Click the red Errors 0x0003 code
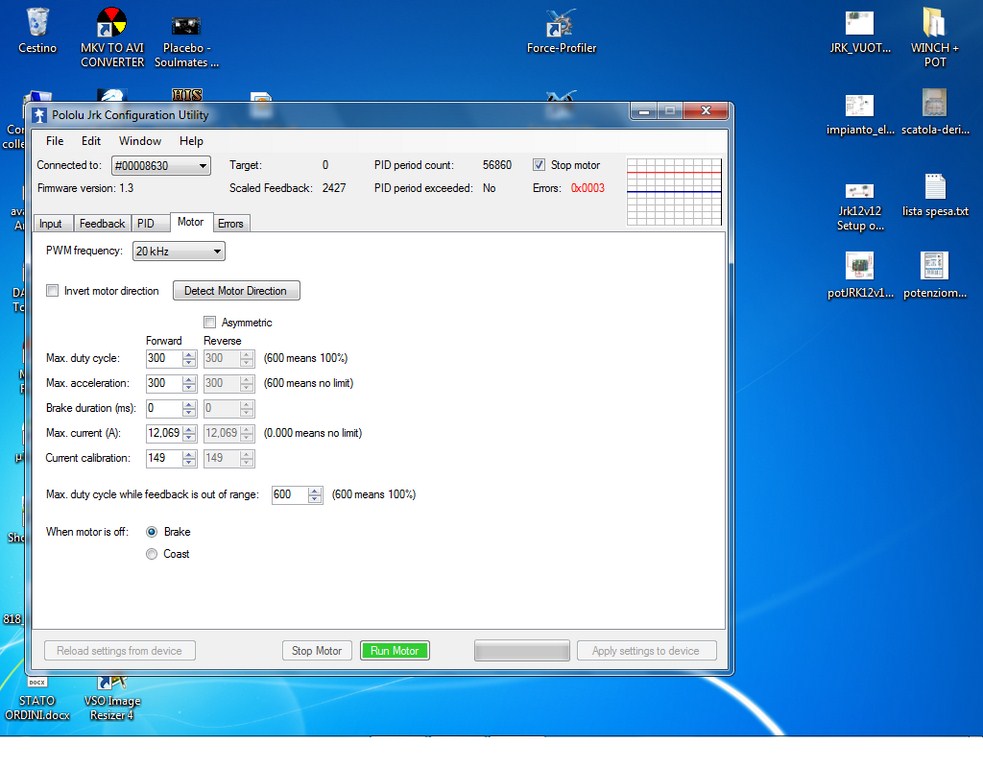This screenshot has height=768, width=983. click(587, 188)
